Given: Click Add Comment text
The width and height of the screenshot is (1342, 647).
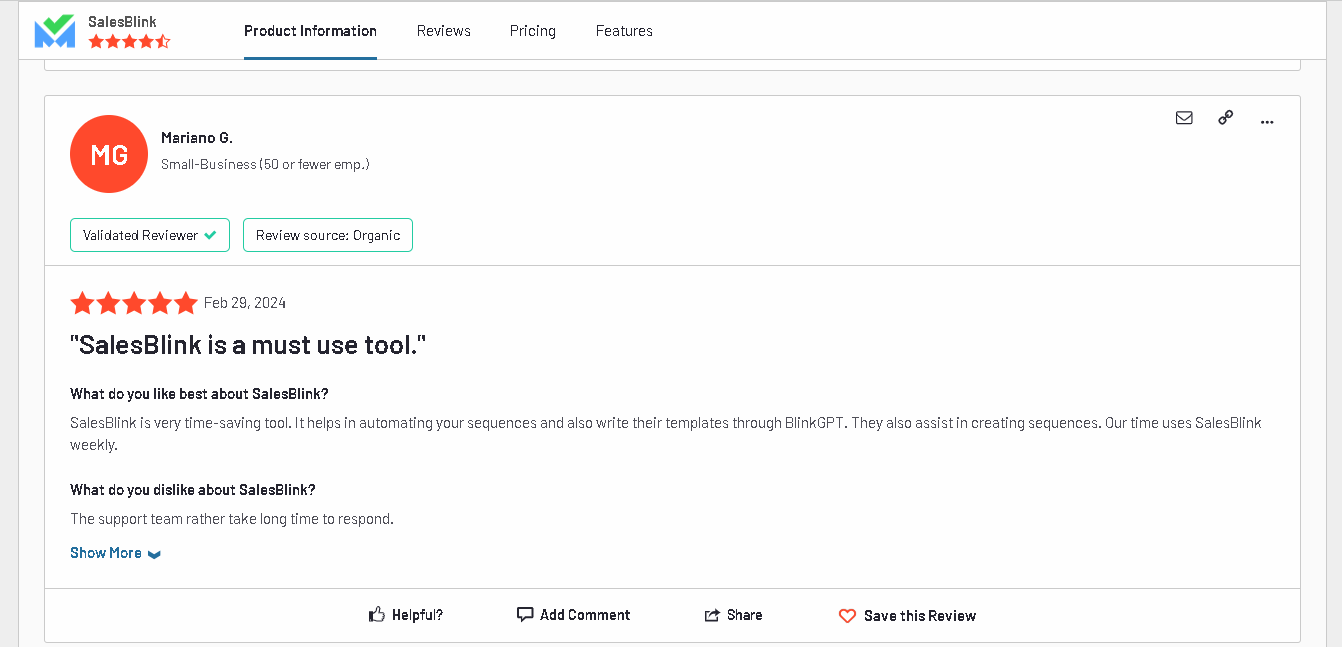Looking at the screenshot, I should [585, 615].
